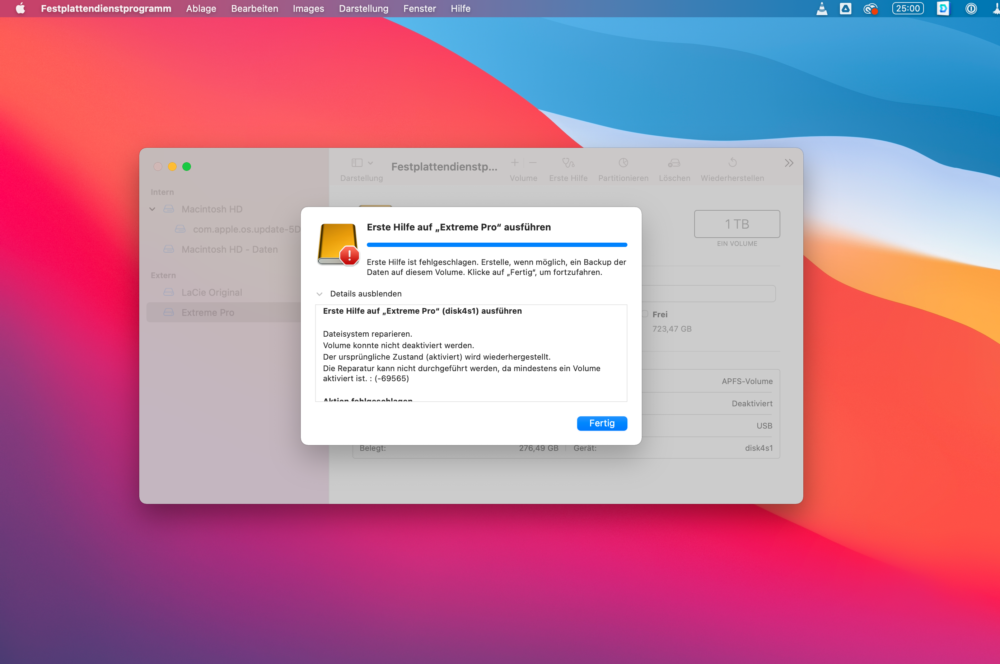Click the "APFS-Volume" type value
Viewport: 1000px width, 664px height.
tap(747, 381)
